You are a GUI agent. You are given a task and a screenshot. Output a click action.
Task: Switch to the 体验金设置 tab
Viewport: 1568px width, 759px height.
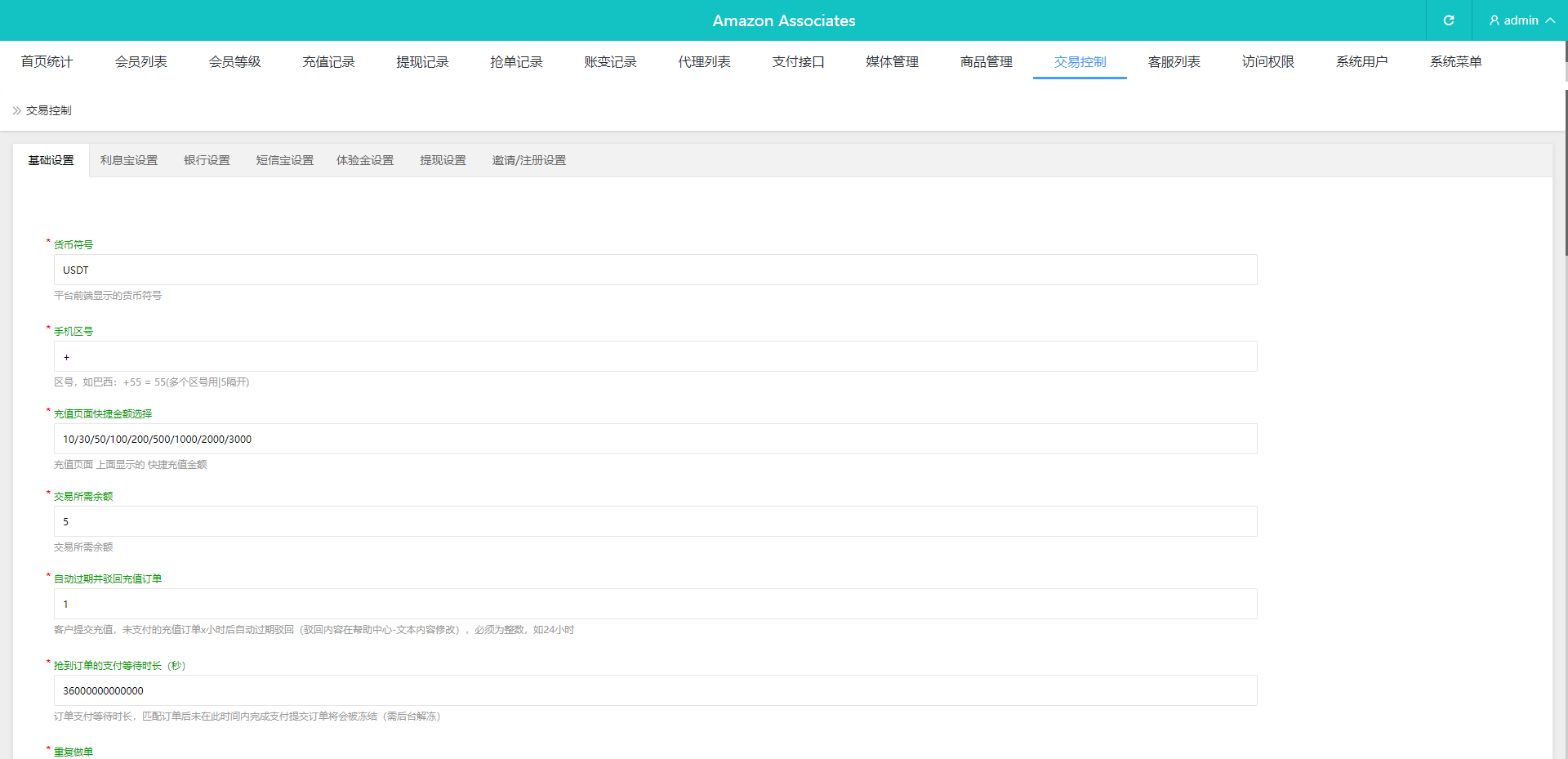[365, 160]
